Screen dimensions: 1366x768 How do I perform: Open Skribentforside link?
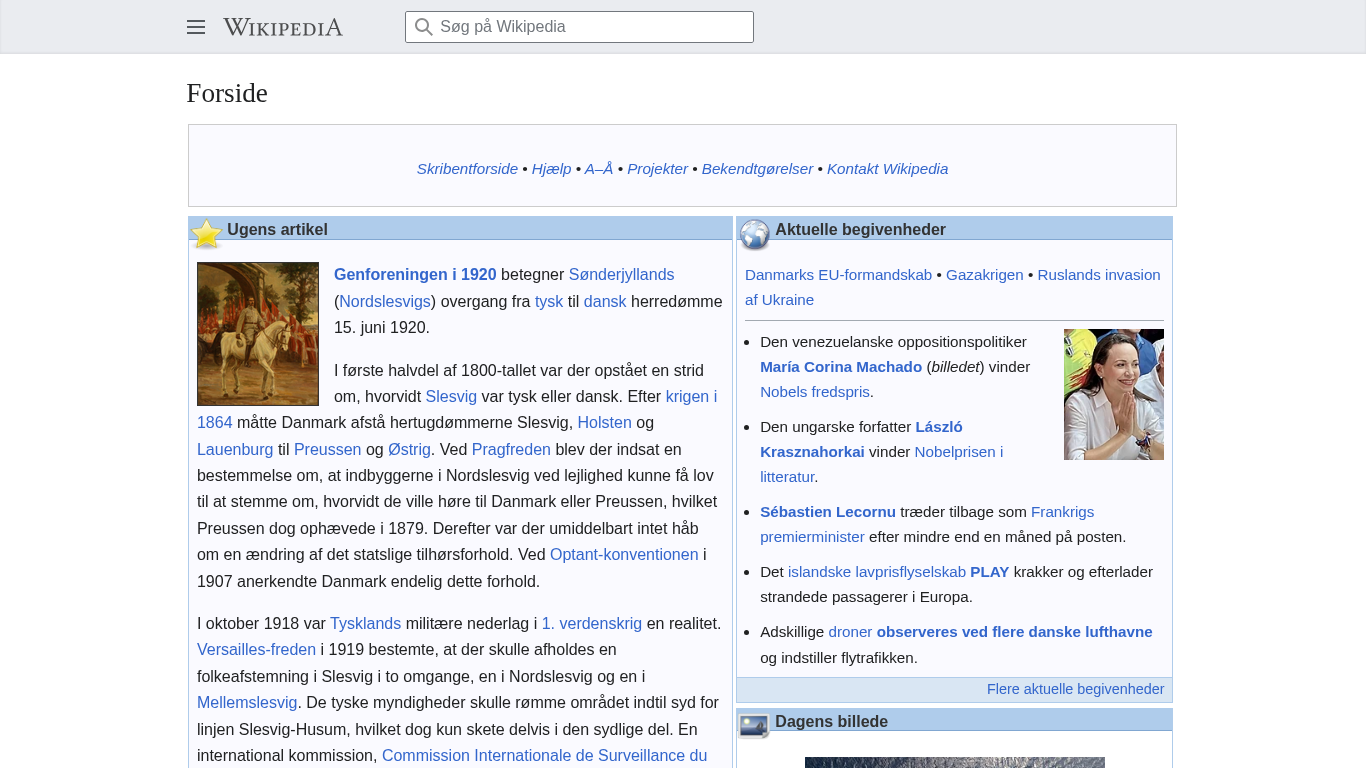467,169
